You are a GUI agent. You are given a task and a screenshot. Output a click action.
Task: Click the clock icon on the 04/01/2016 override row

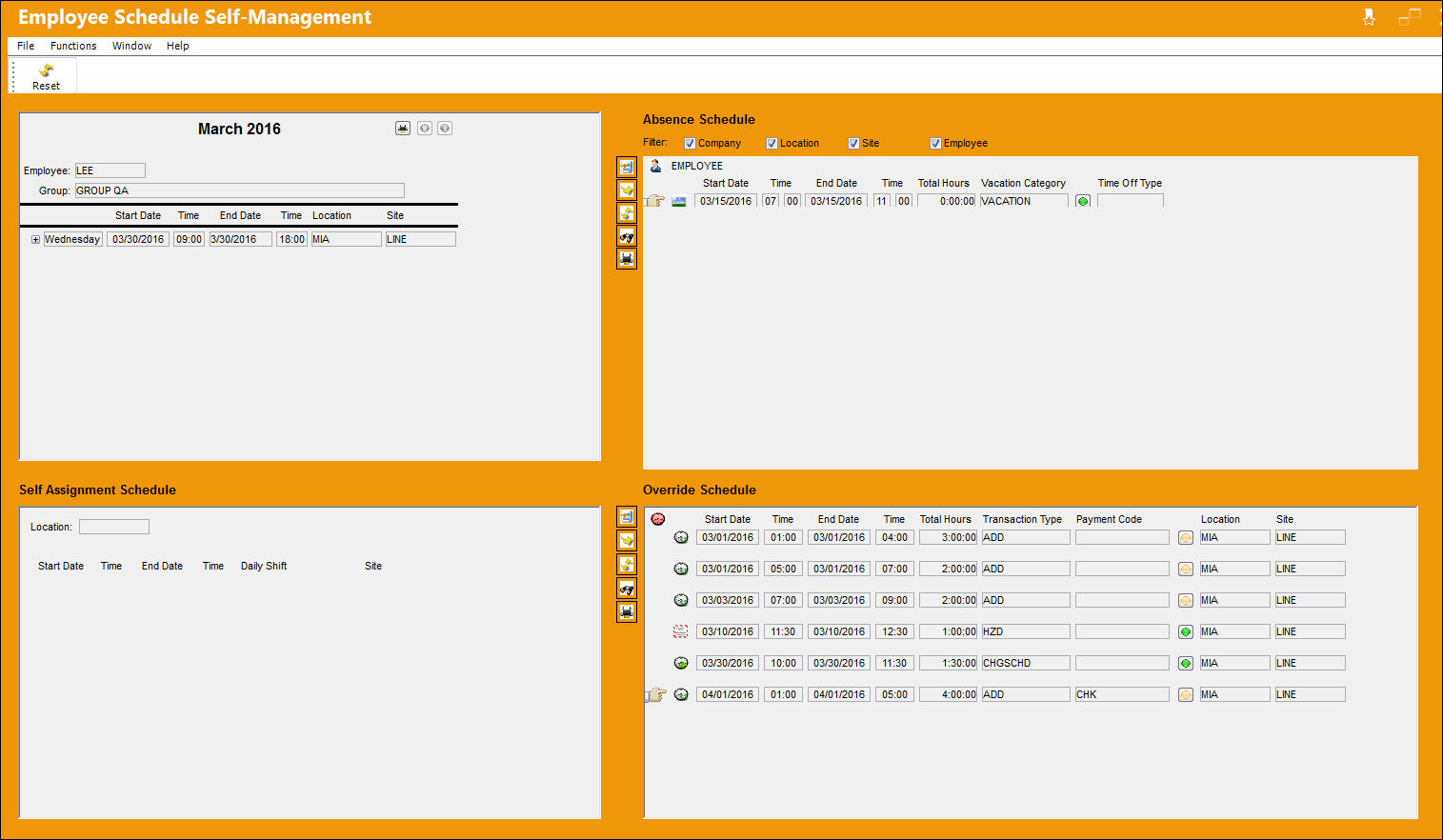681,694
